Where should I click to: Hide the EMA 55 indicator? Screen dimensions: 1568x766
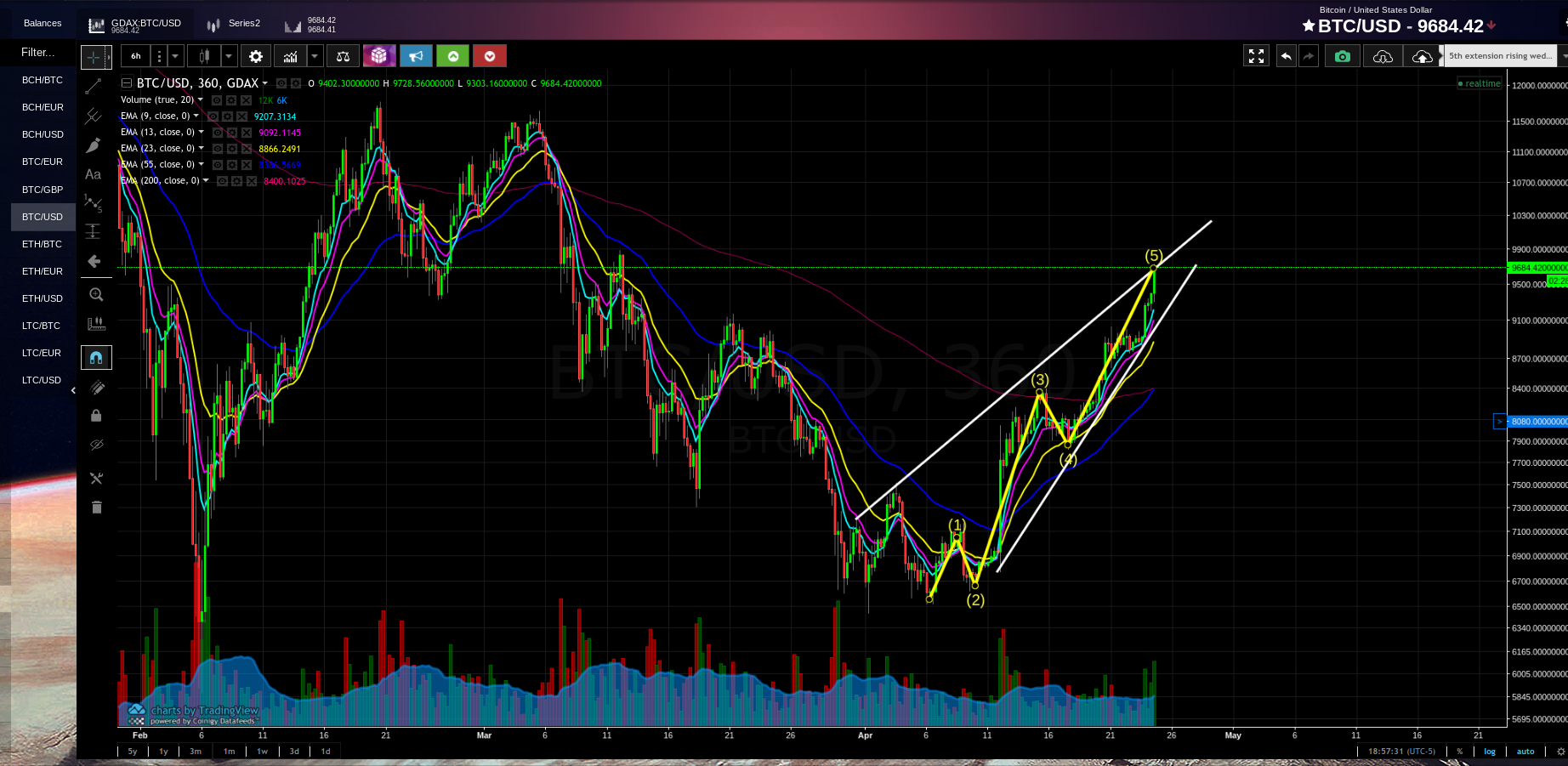click(218, 165)
